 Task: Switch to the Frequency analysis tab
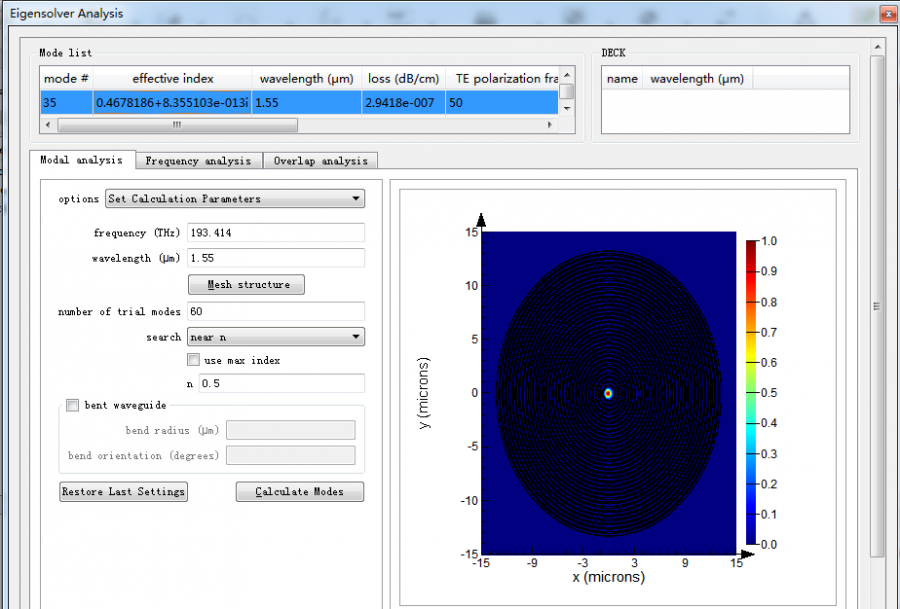click(198, 160)
